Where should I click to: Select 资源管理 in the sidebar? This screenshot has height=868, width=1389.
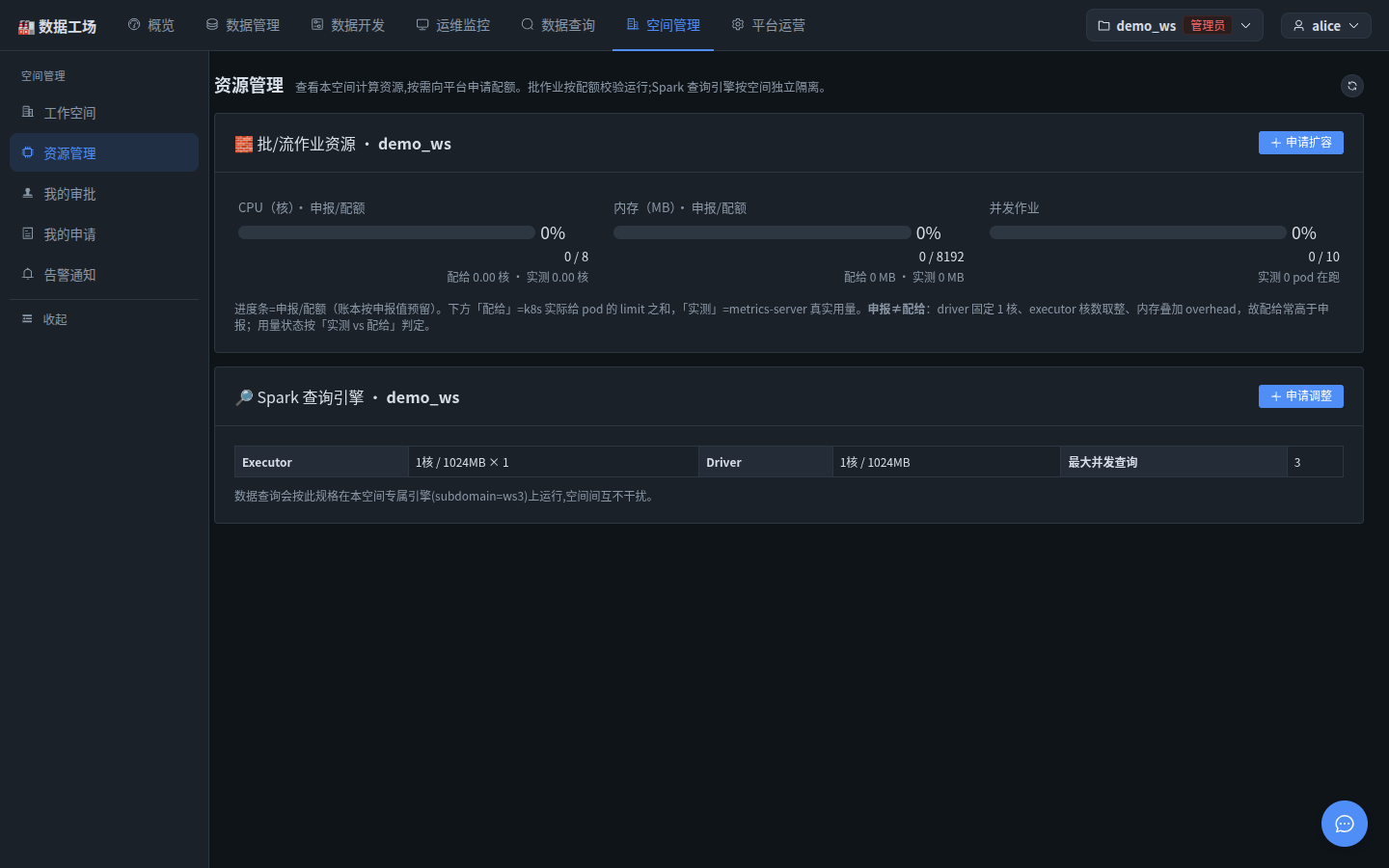(104, 152)
